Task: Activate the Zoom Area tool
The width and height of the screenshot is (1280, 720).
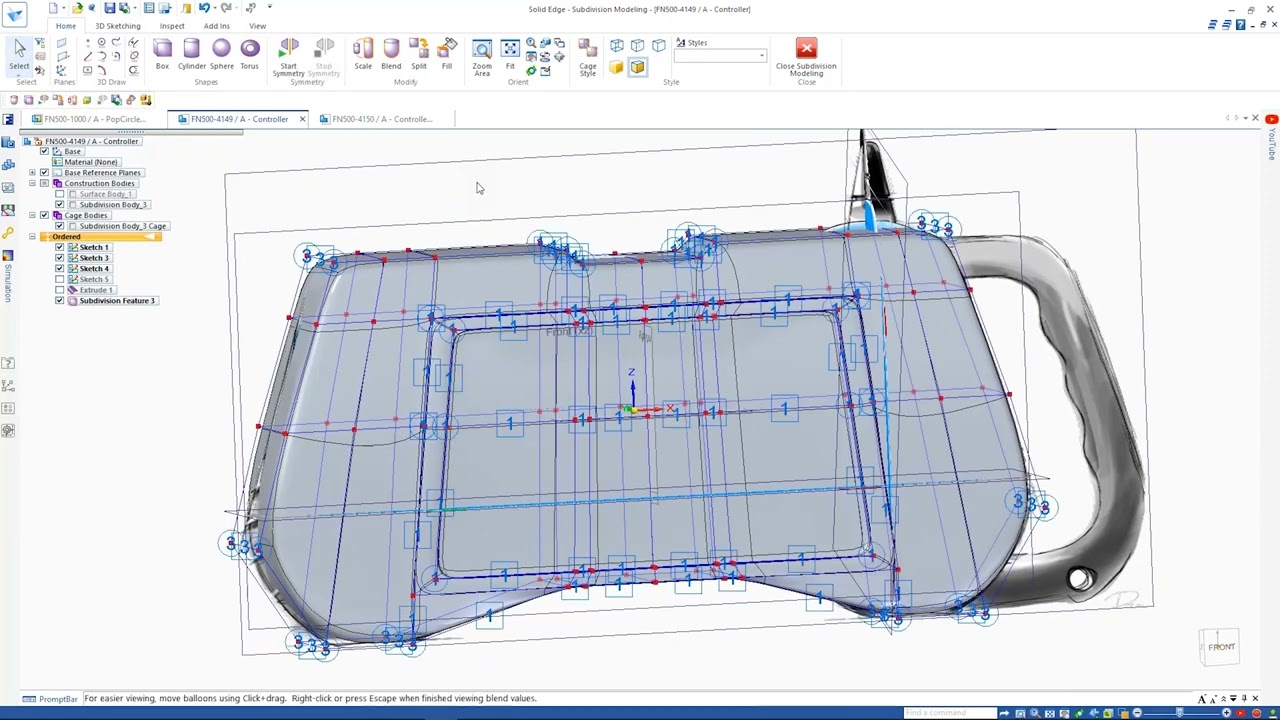Action: [x=482, y=57]
